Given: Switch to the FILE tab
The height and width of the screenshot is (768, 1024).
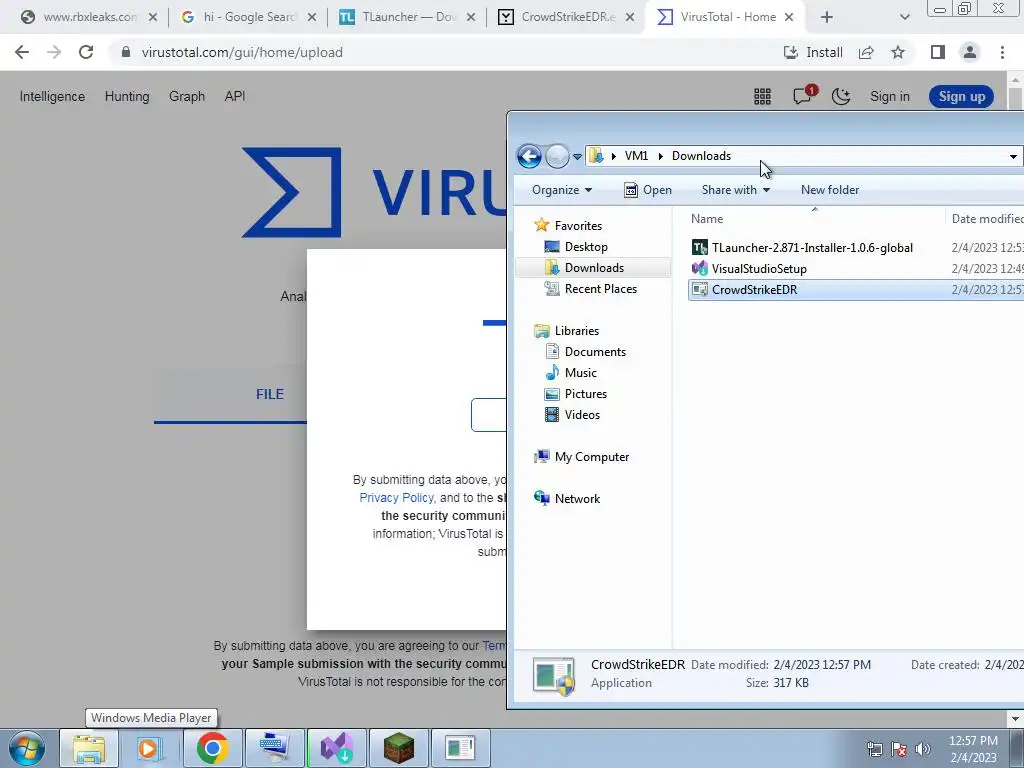Looking at the screenshot, I should pos(270,394).
